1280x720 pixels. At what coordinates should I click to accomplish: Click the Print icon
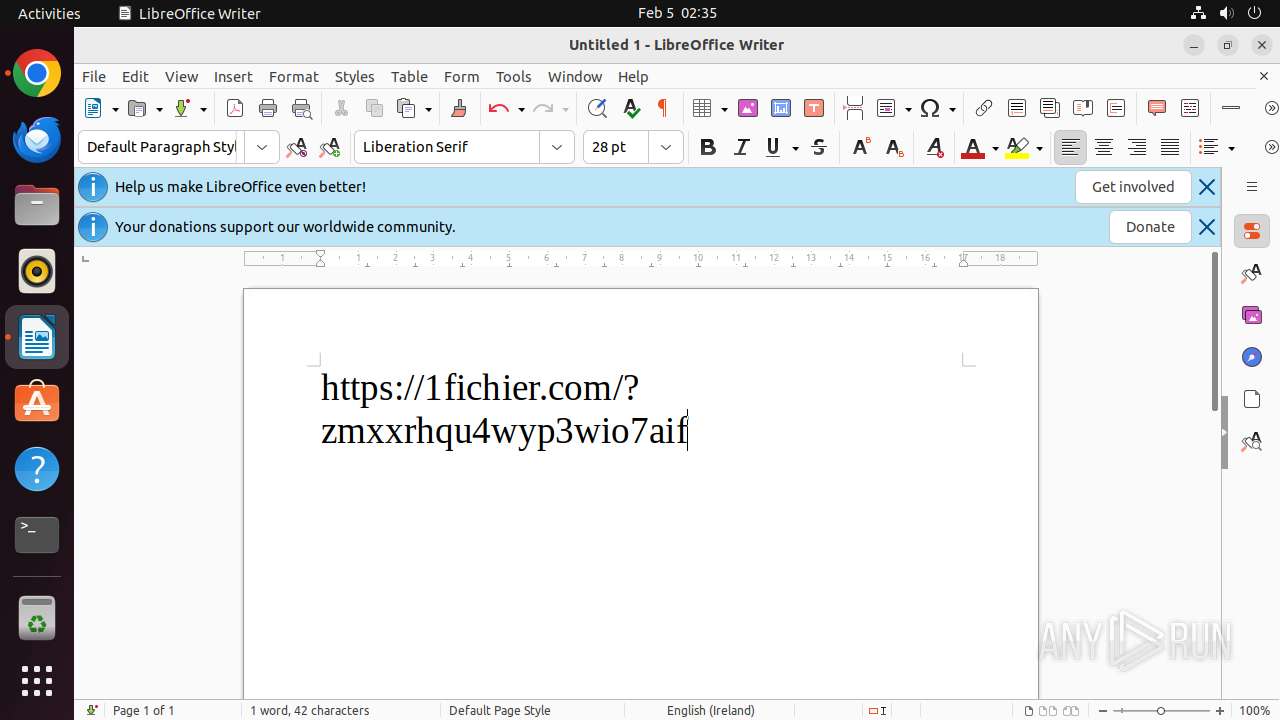coord(268,108)
